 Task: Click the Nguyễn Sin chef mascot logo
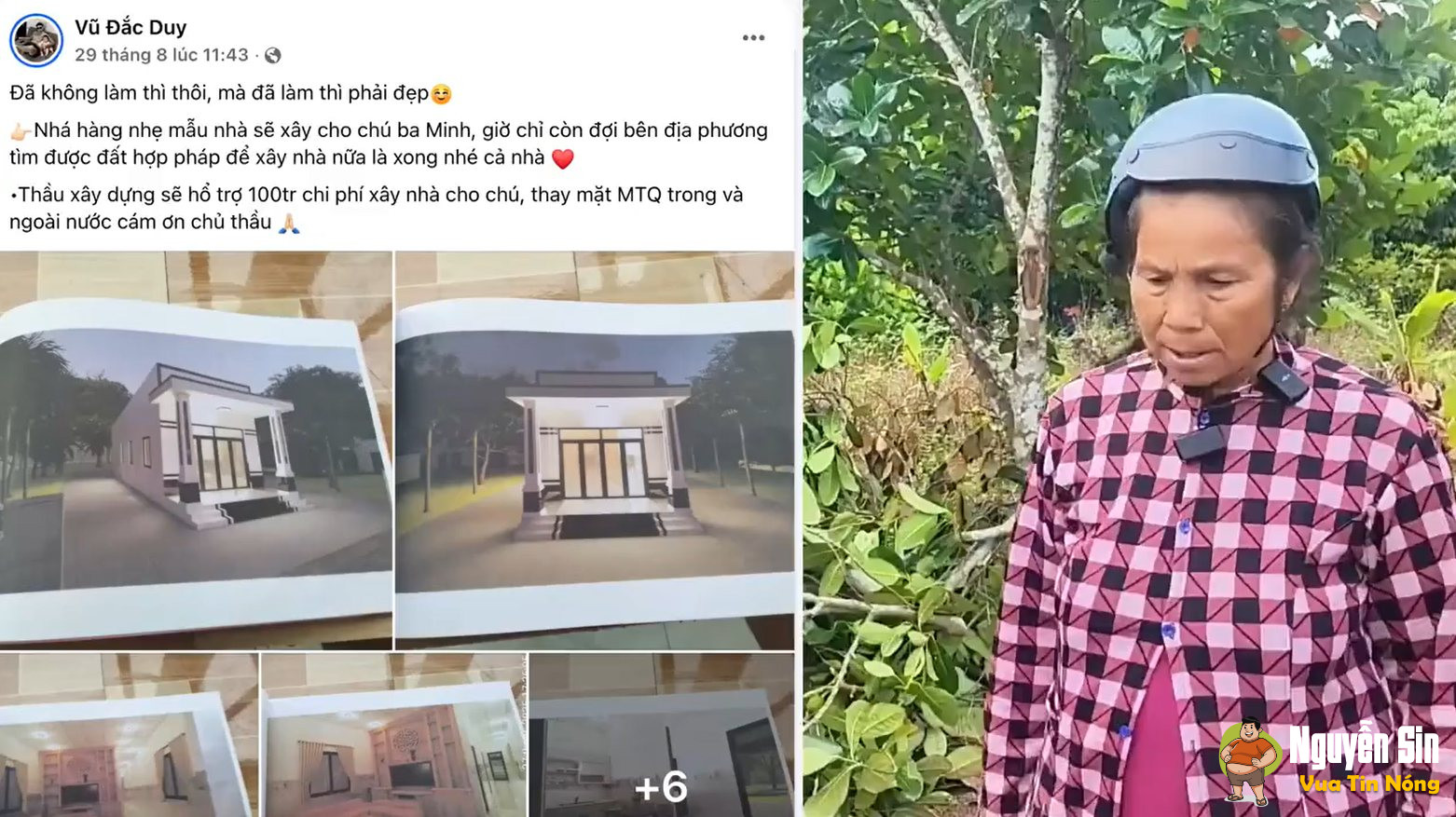[1249, 761]
